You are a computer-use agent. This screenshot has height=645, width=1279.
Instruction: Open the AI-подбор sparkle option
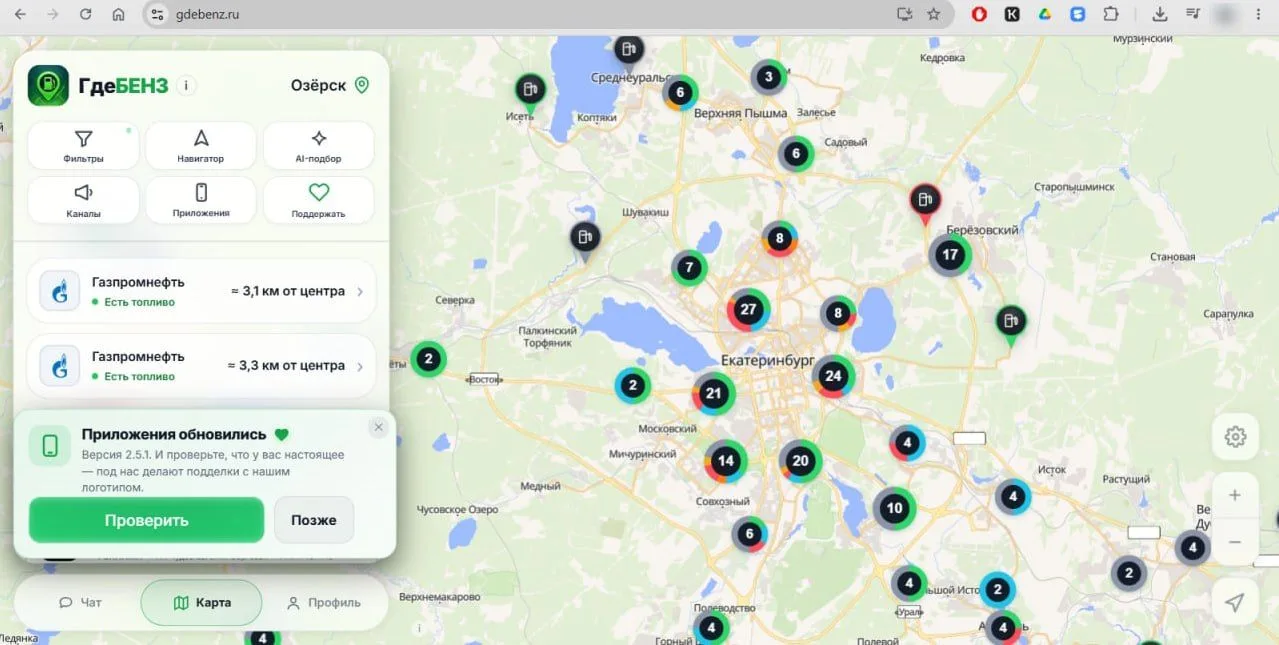318,146
